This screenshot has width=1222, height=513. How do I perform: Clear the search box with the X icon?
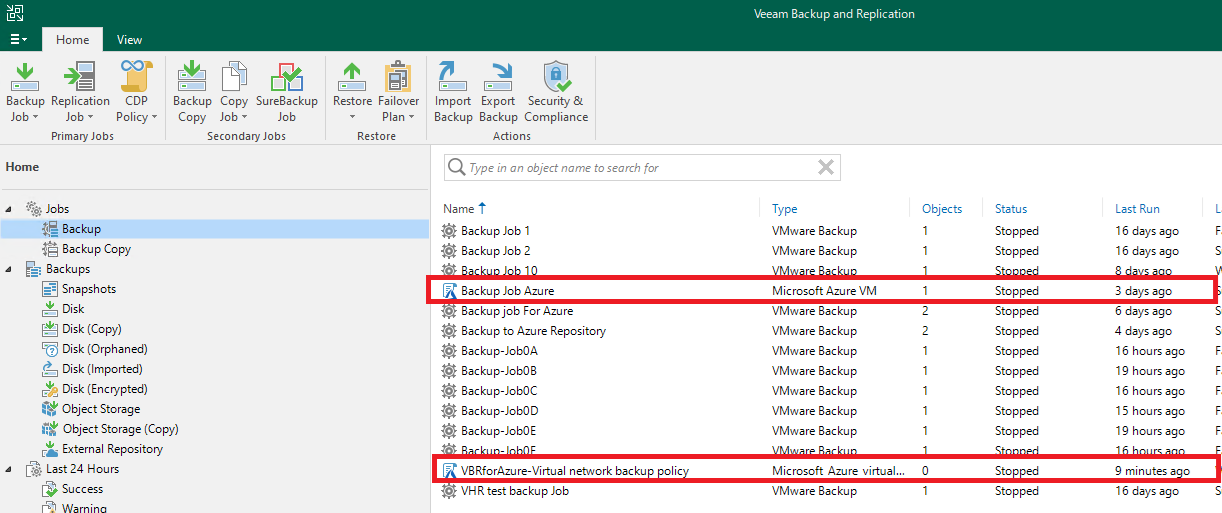tap(826, 167)
